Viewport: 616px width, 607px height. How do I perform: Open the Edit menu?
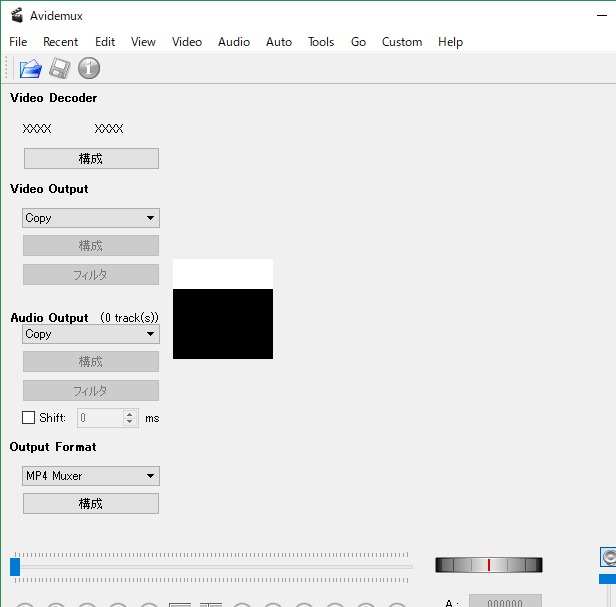(x=105, y=42)
